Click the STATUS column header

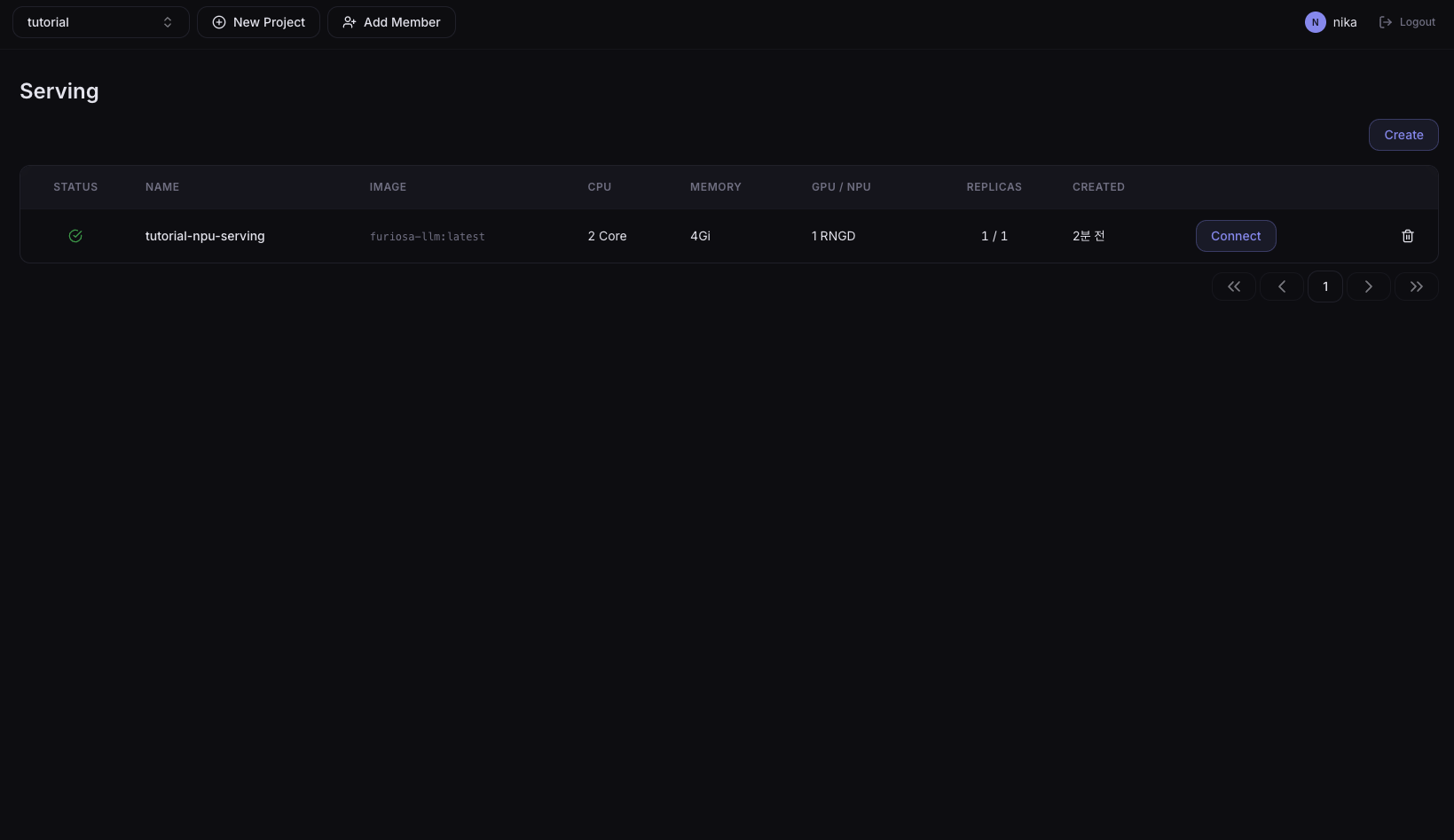pos(75,187)
